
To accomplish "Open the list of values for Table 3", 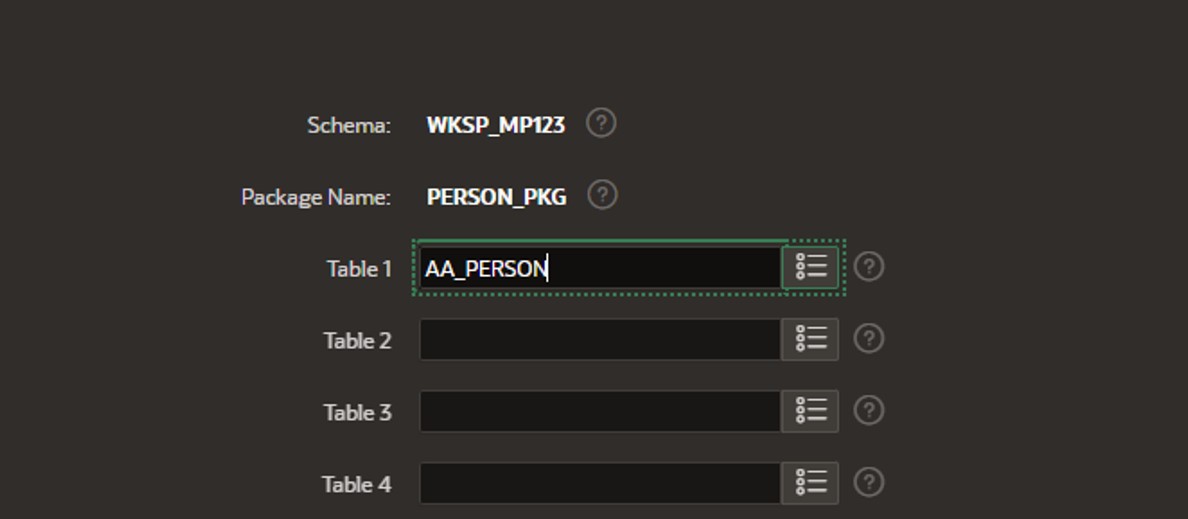I will 810,411.
